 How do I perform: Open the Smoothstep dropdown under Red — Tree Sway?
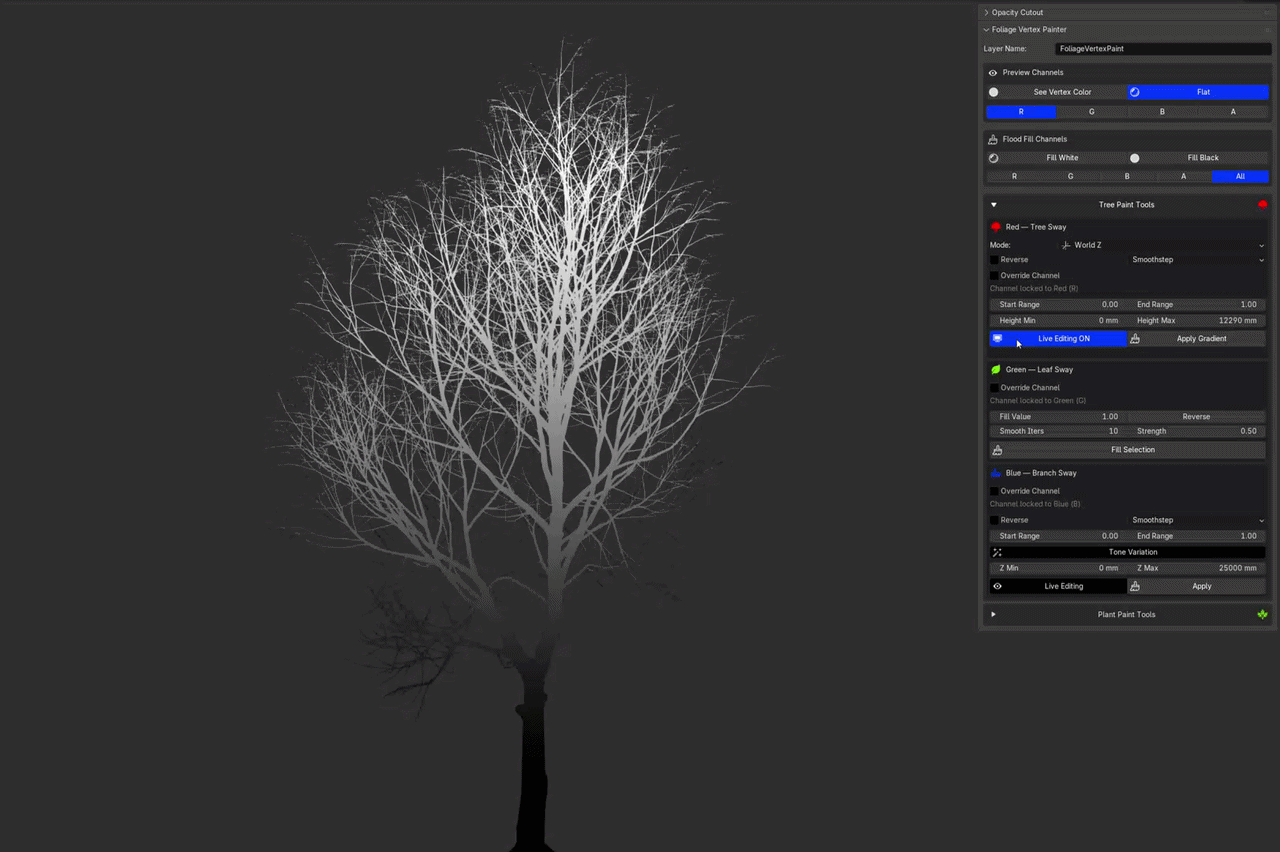pos(1197,260)
